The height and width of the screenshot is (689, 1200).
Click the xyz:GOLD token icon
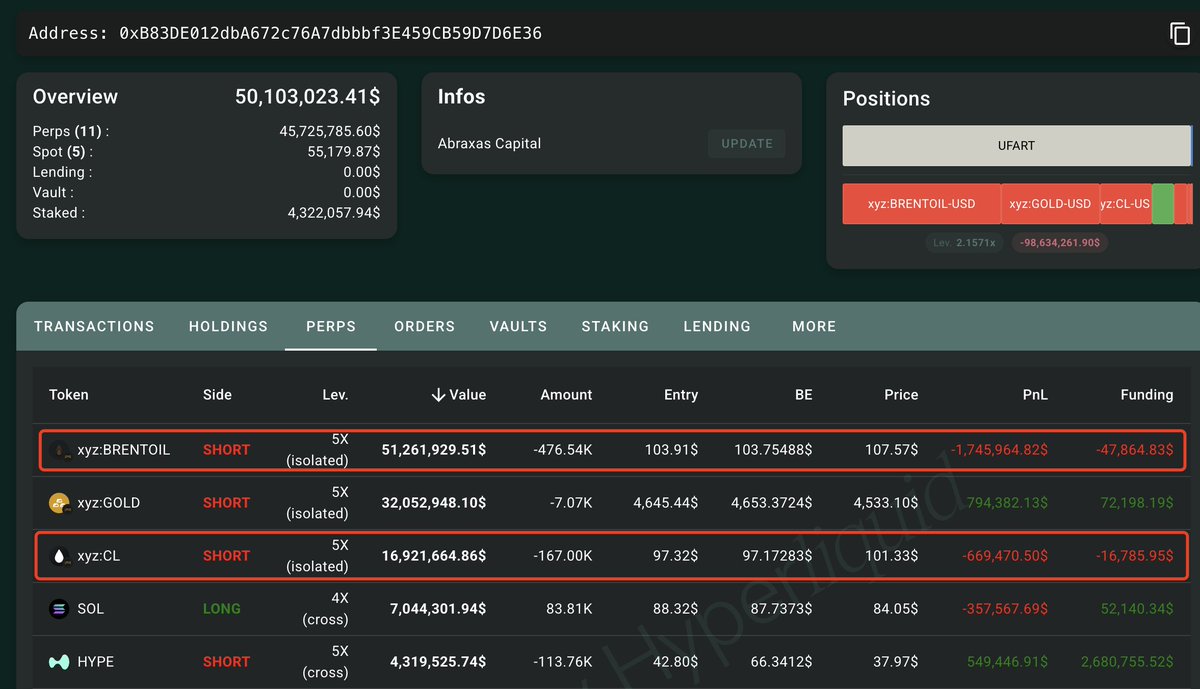click(x=59, y=503)
